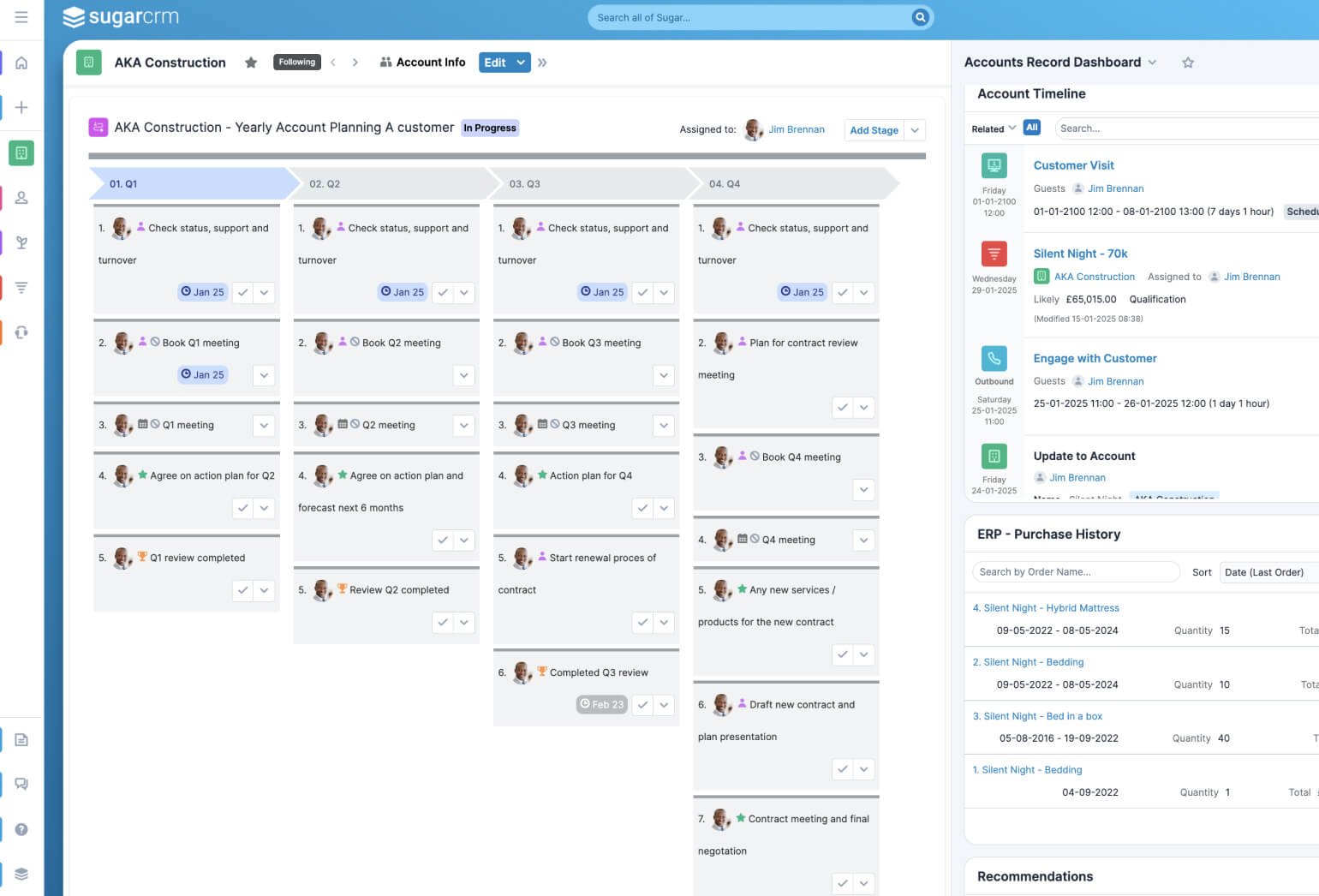This screenshot has width=1319, height=896.
Task: Click the plan progress bar
Action: [x=507, y=156]
